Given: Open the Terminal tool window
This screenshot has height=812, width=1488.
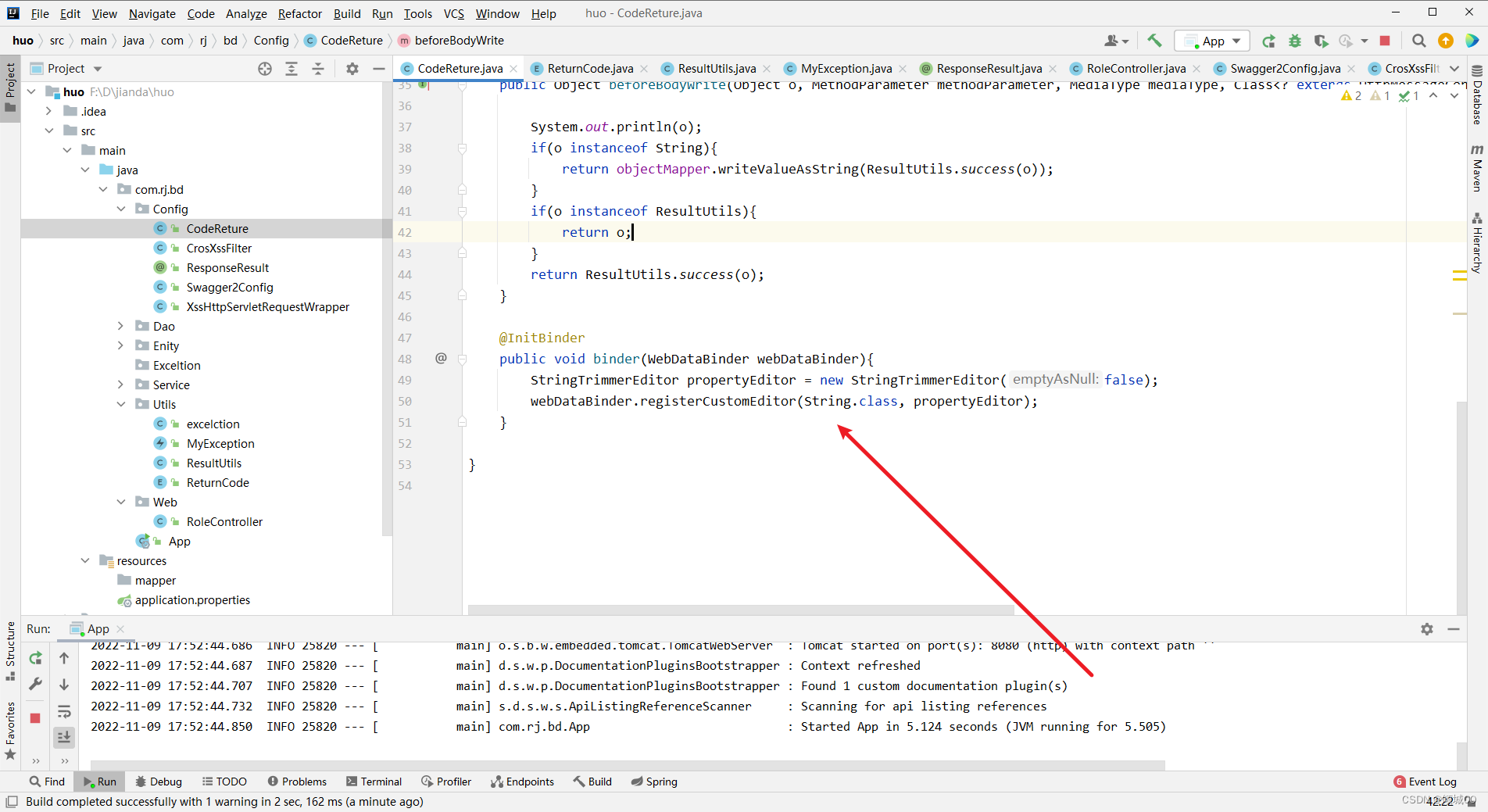Looking at the screenshot, I should (x=374, y=782).
